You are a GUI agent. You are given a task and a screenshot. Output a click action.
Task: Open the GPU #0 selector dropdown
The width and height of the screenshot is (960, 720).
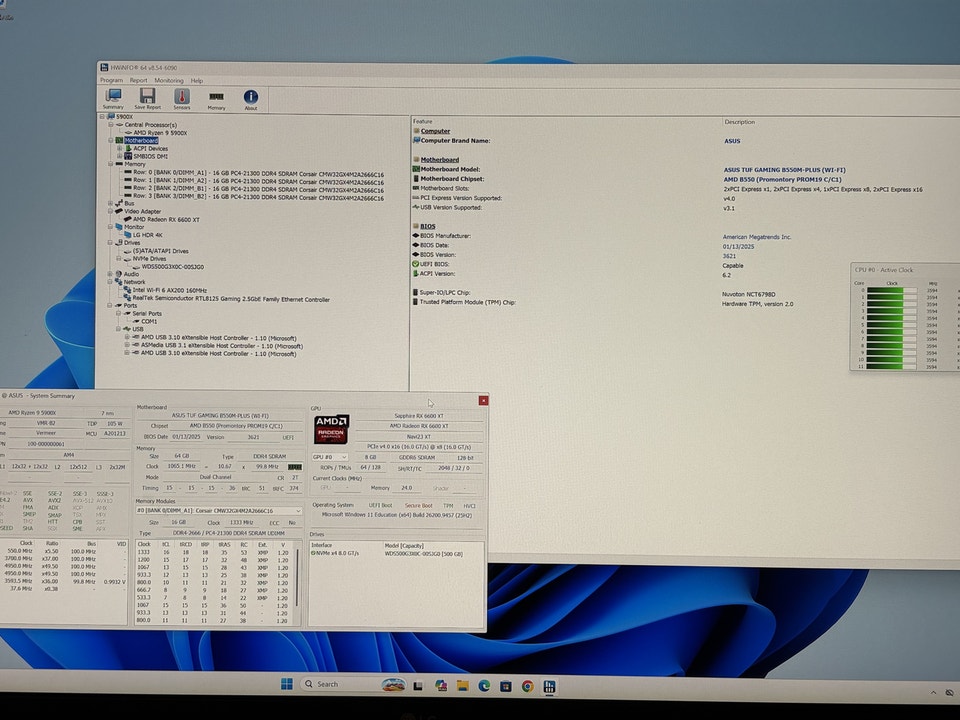(x=329, y=457)
